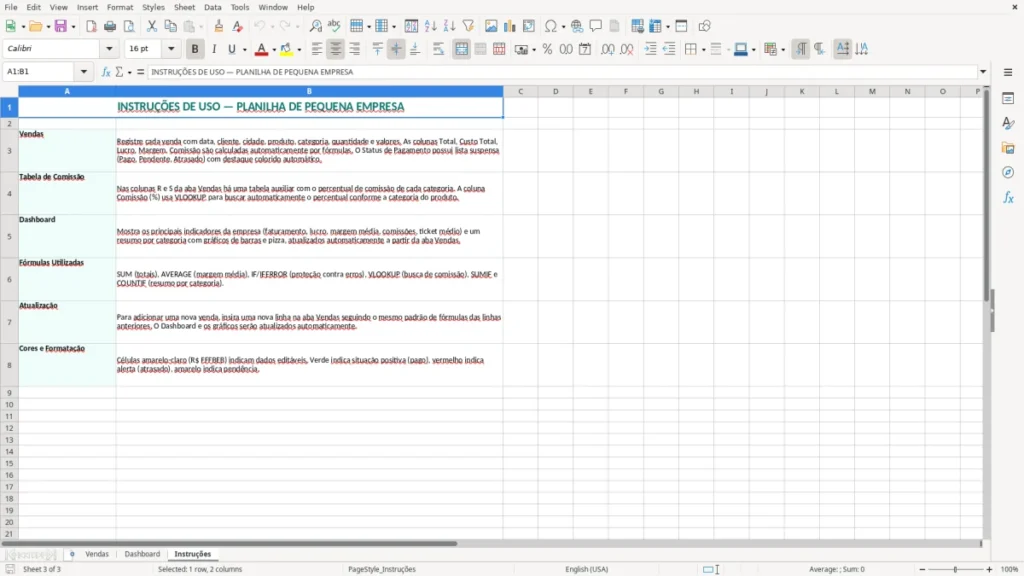The width and height of the screenshot is (1024, 576).
Task: Toggle Underline formatting
Action: point(231,49)
